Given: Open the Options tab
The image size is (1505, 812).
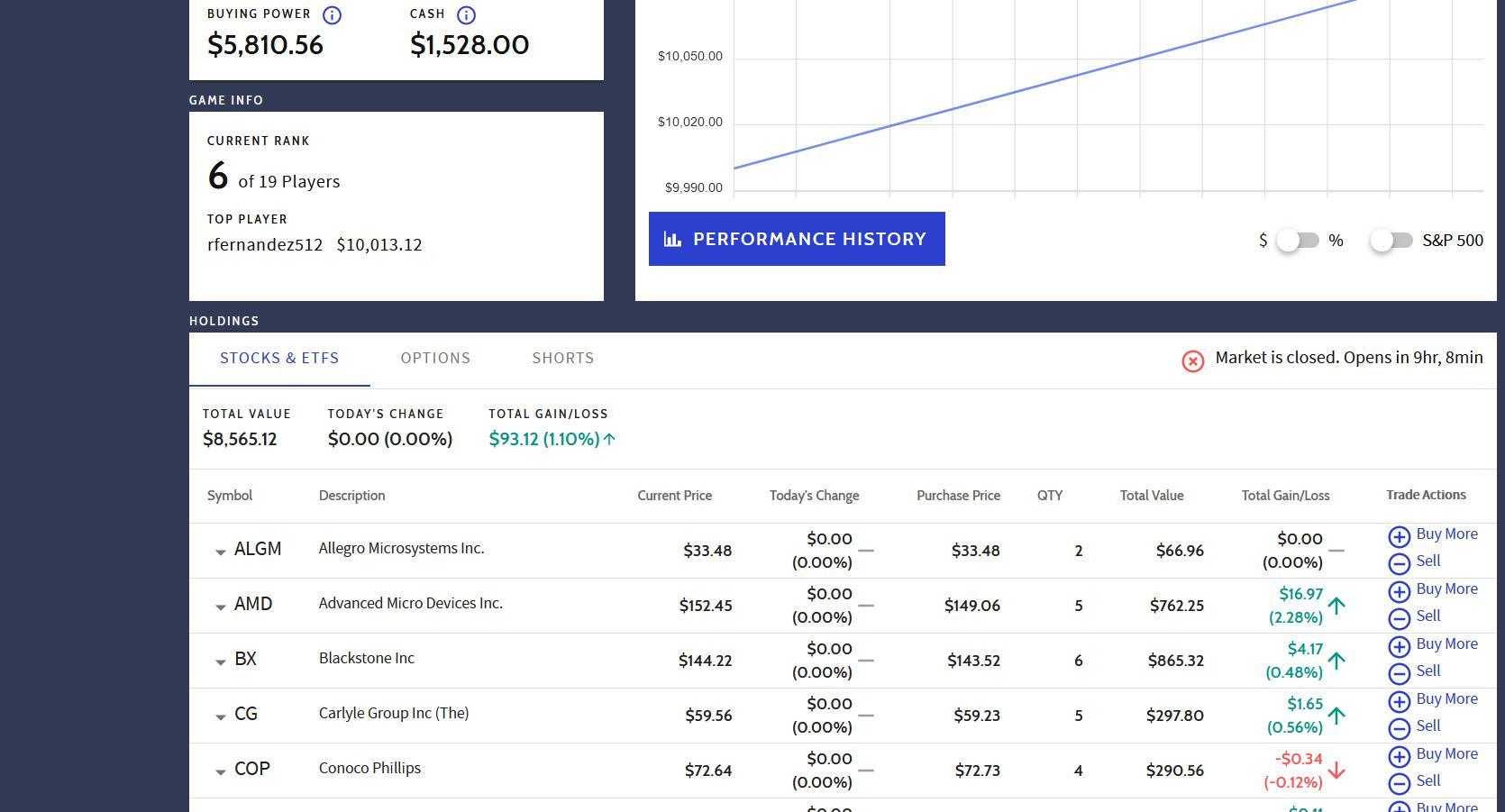Looking at the screenshot, I should pyautogui.click(x=435, y=359).
